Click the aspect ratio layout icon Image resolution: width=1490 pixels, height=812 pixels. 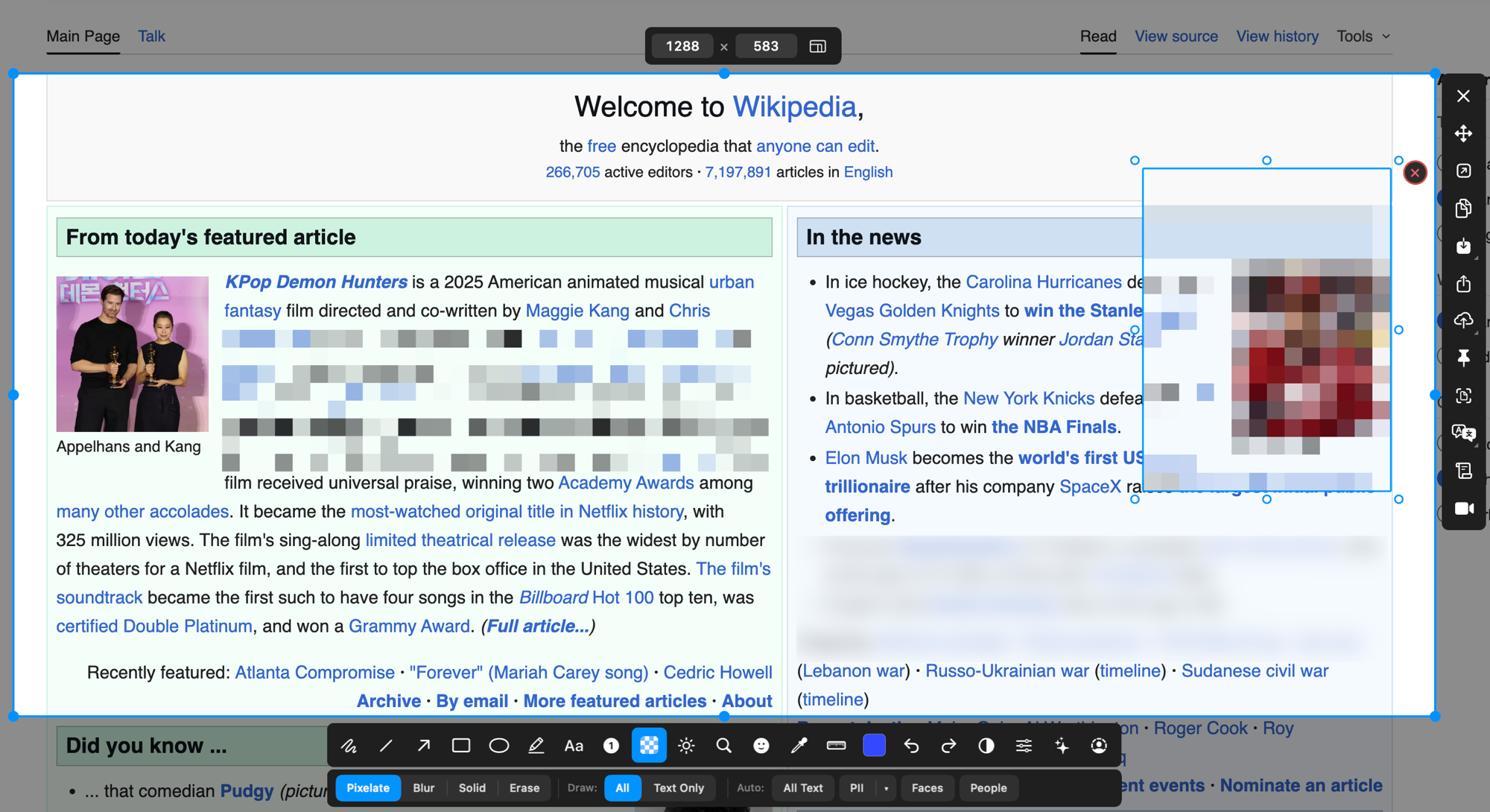click(x=817, y=46)
